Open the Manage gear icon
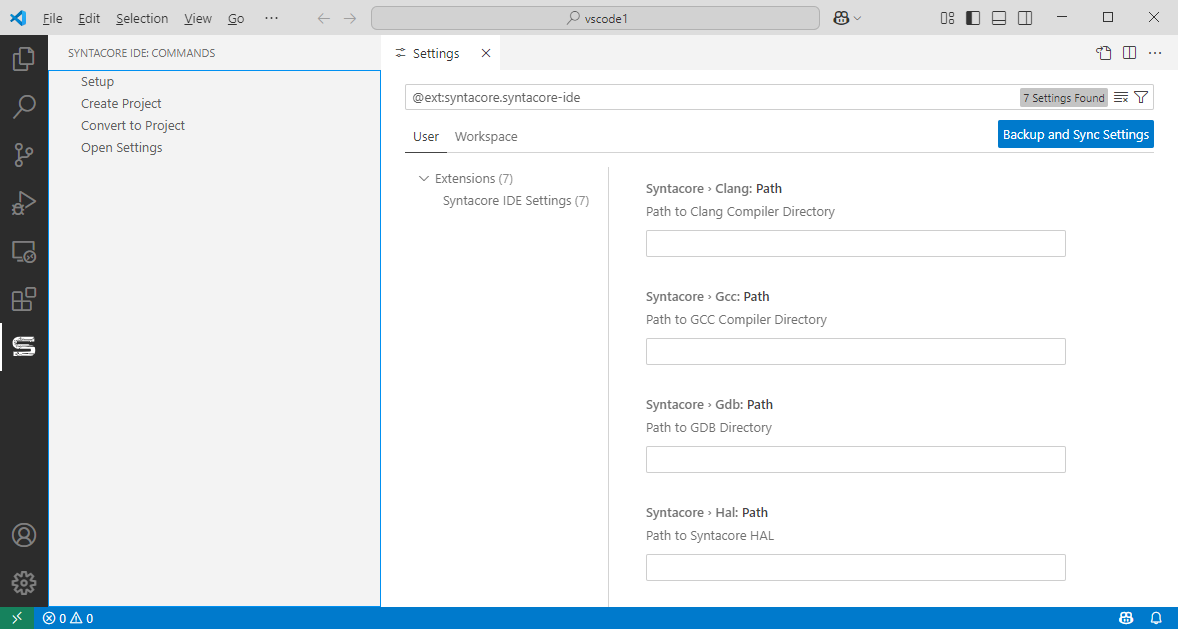 [24, 582]
